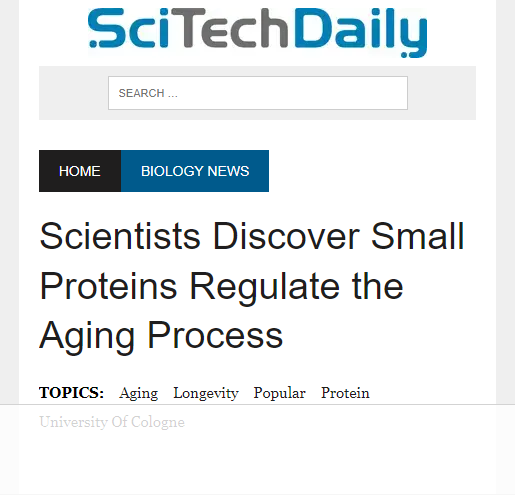The width and height of the screenshot is (515, 500).
Task: Open the Protein topic link
Action: pyautogui.click(x=345, y=393)
